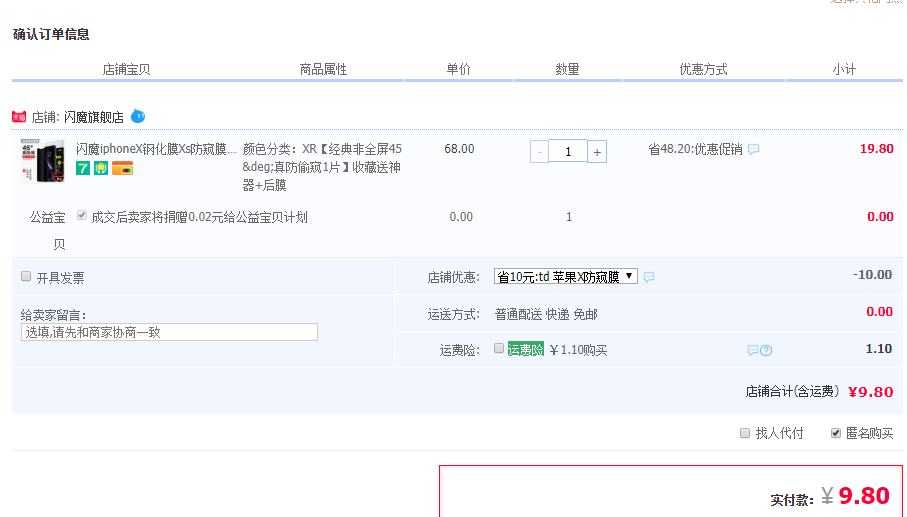The height and width of the screenshot is (517, 907).
Task: Check the 找人代付 checkbox
Action: pyautogui.click(x=745, y=433)
